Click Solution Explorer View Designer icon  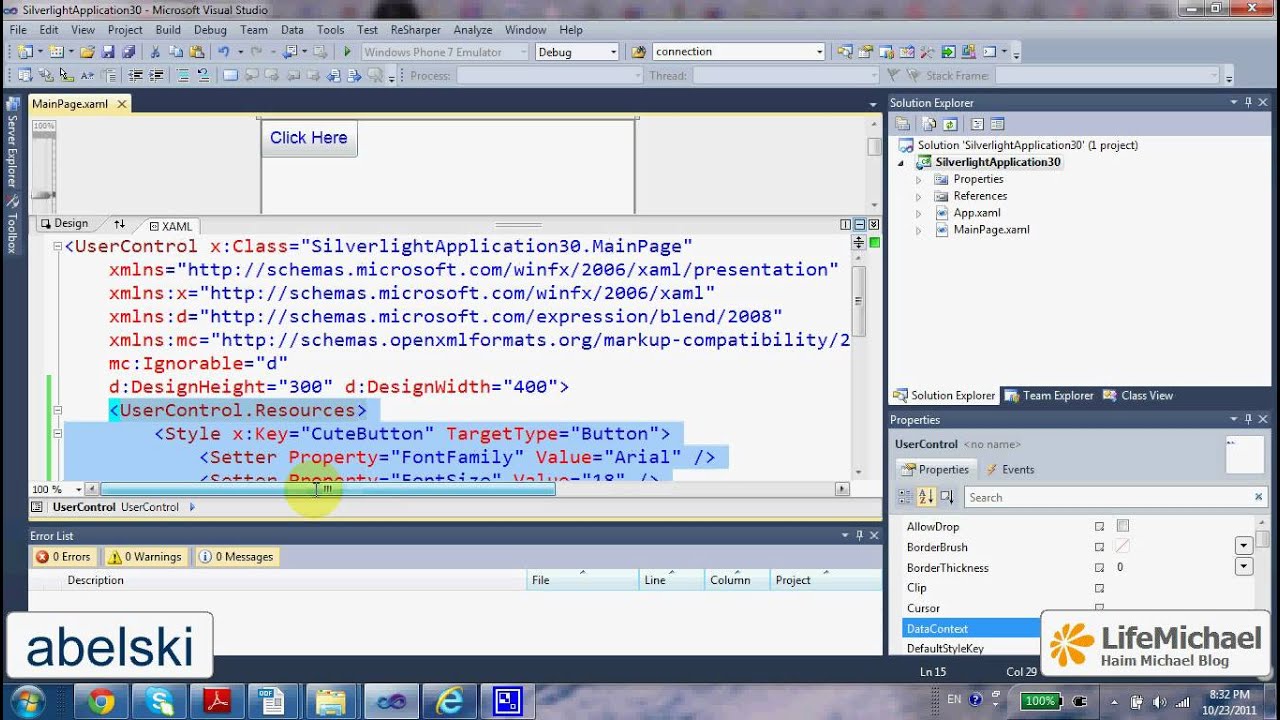(998, 124)
